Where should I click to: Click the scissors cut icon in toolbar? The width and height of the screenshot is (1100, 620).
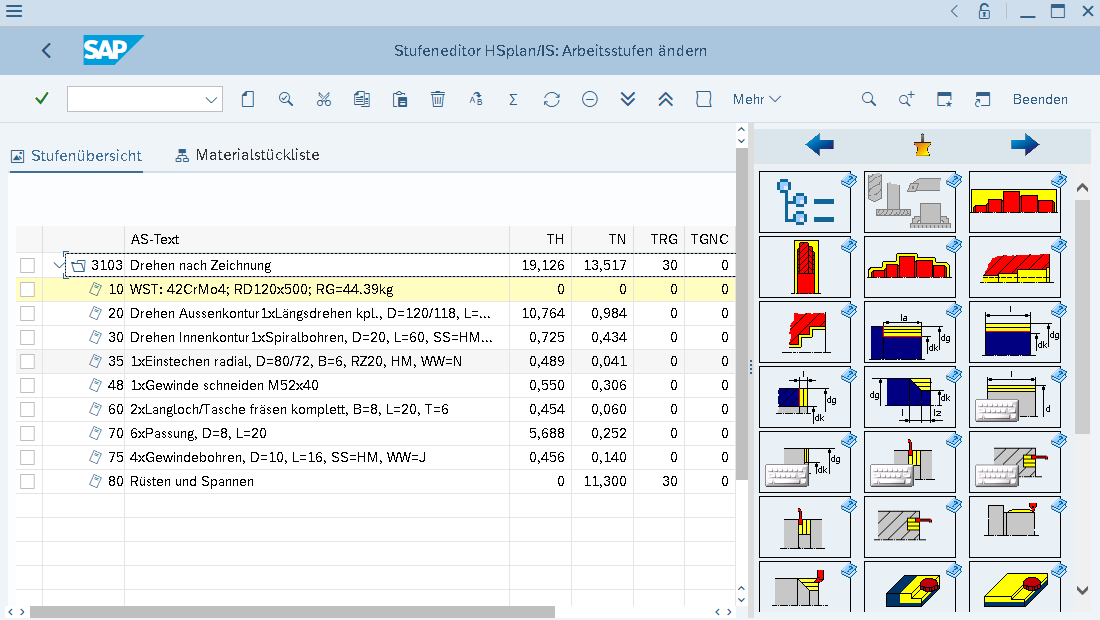click(323, 100)
